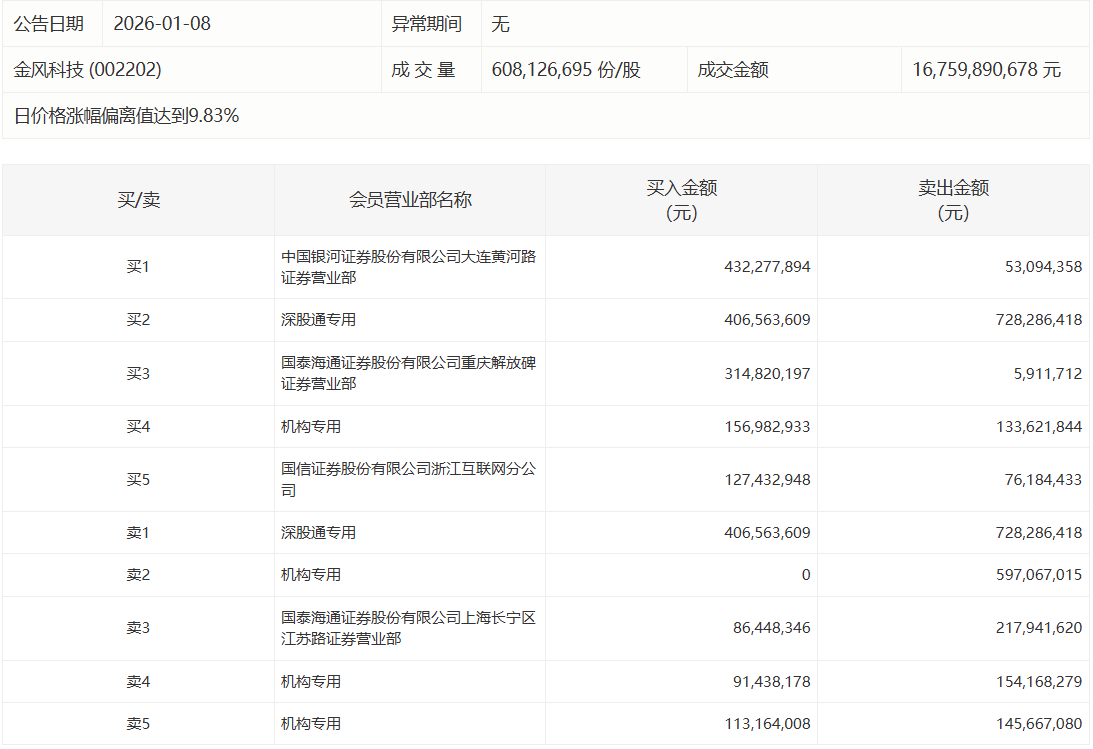This screenshot has height=749, width=1093.
Task: Select the 日价格涨幅偏离值达到9.83% reason text
Action: (x=126, y=116)
